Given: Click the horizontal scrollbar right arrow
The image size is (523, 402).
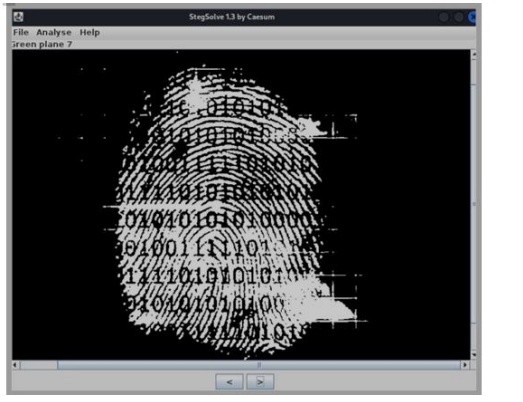Looking at the screenshot, I should click(x=465, y=365).
